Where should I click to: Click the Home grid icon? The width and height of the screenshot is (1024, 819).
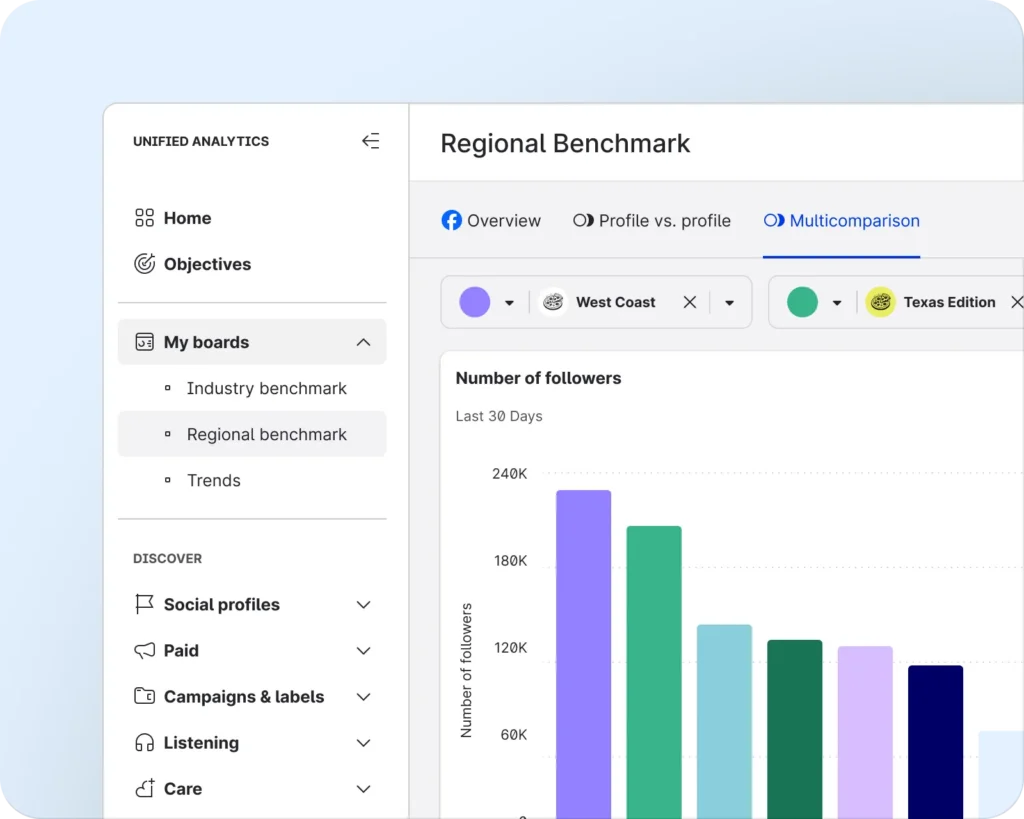[x=144, y=218]
